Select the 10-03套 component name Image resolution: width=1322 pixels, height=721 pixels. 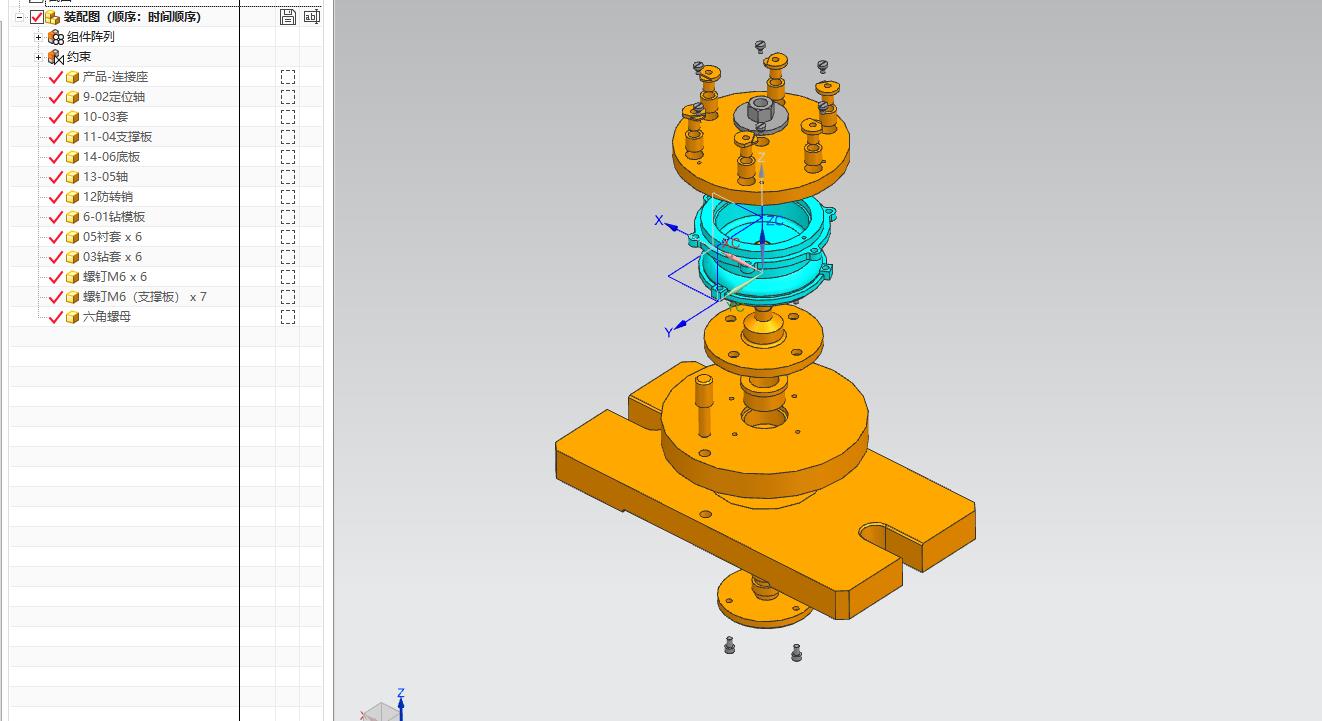point(106,117)
